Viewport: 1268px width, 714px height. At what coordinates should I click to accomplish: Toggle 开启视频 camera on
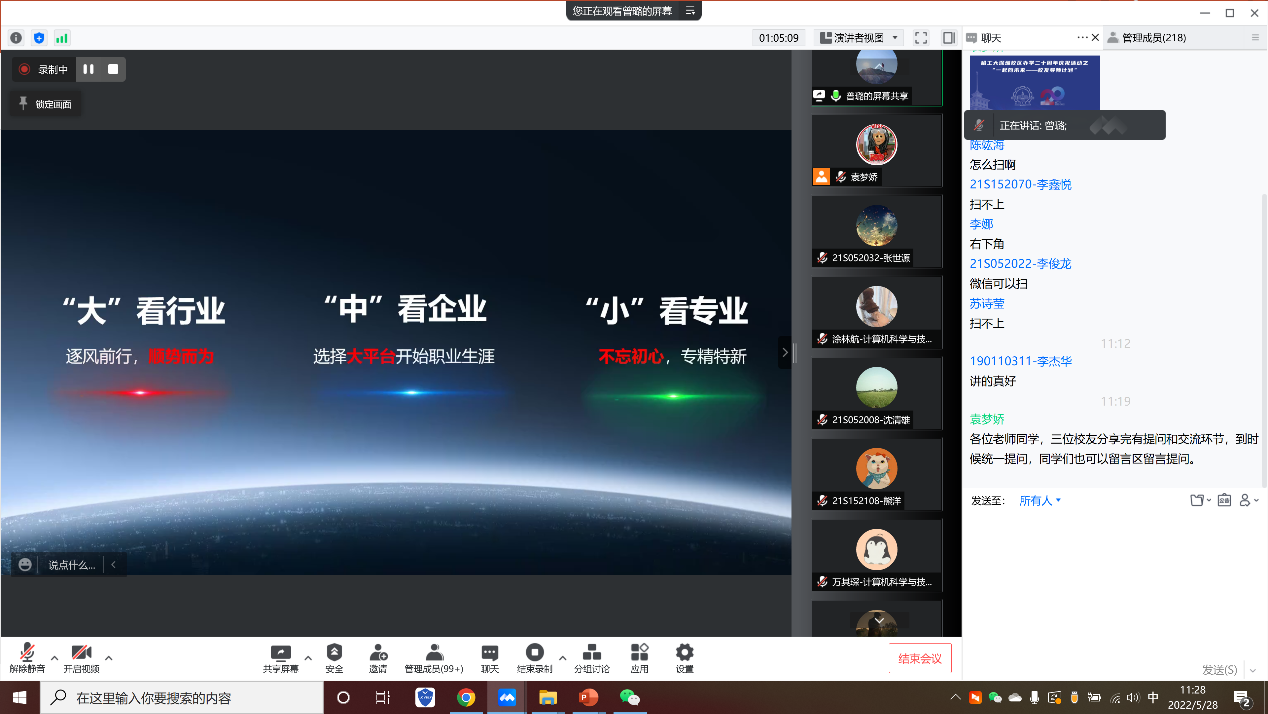point(81,653)
